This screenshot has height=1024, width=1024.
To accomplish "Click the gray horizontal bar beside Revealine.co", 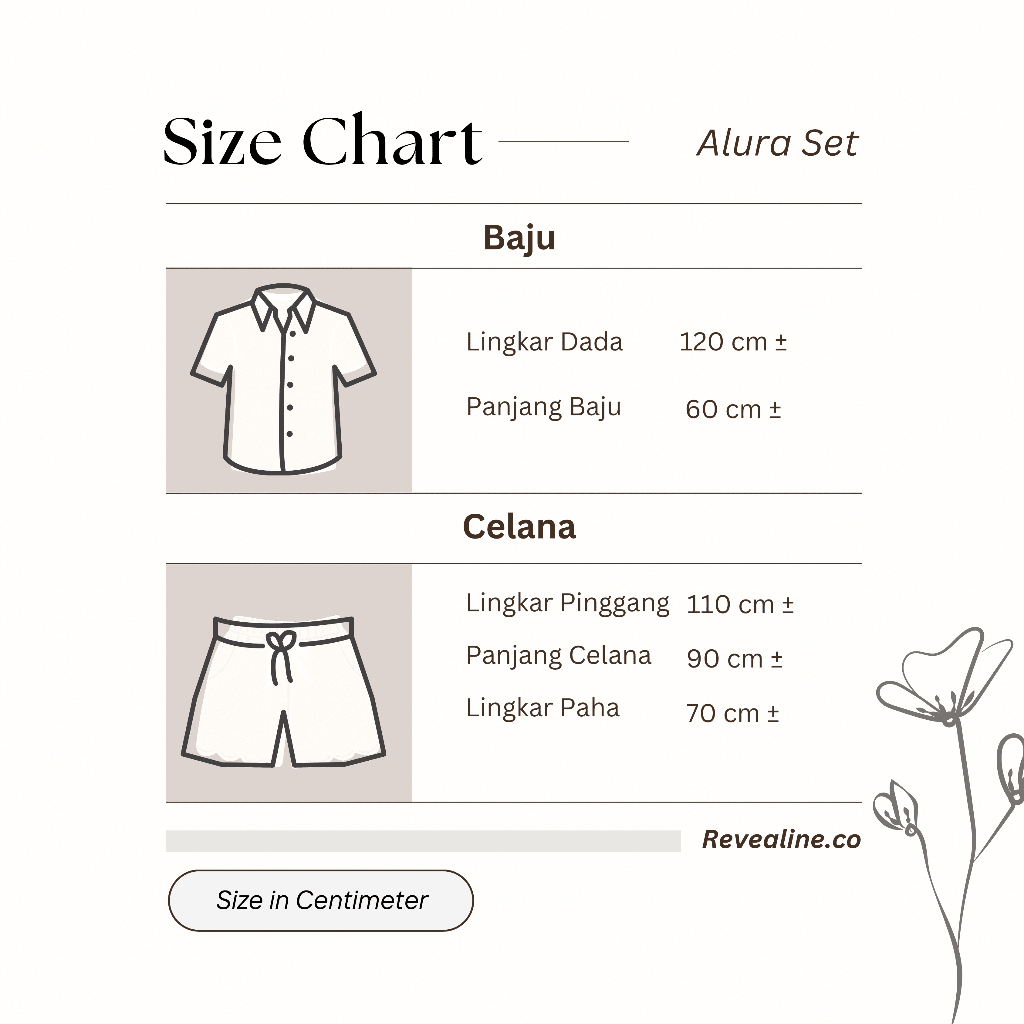I will tap(423, 841).
